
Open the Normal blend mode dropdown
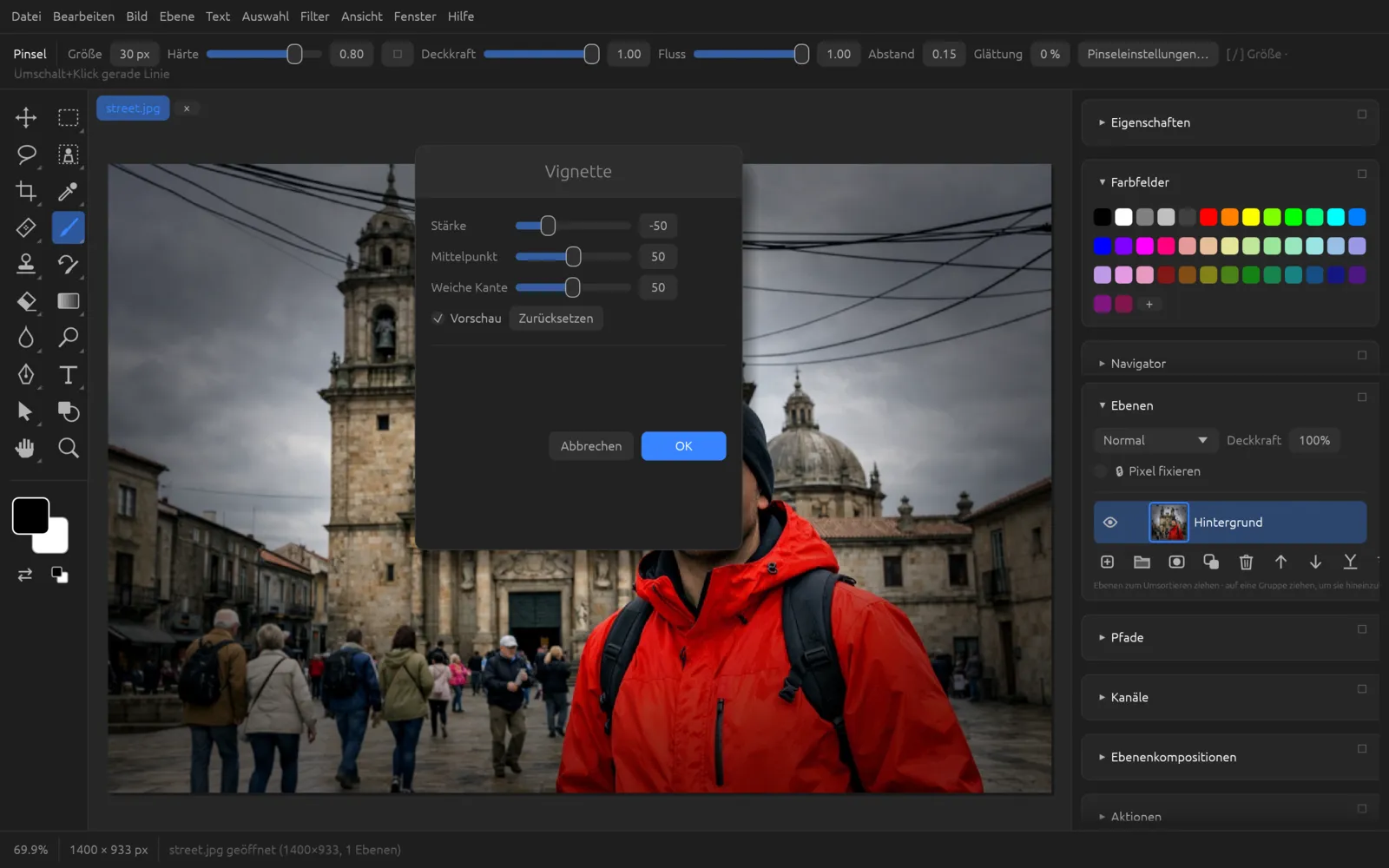pos(1155,441)
